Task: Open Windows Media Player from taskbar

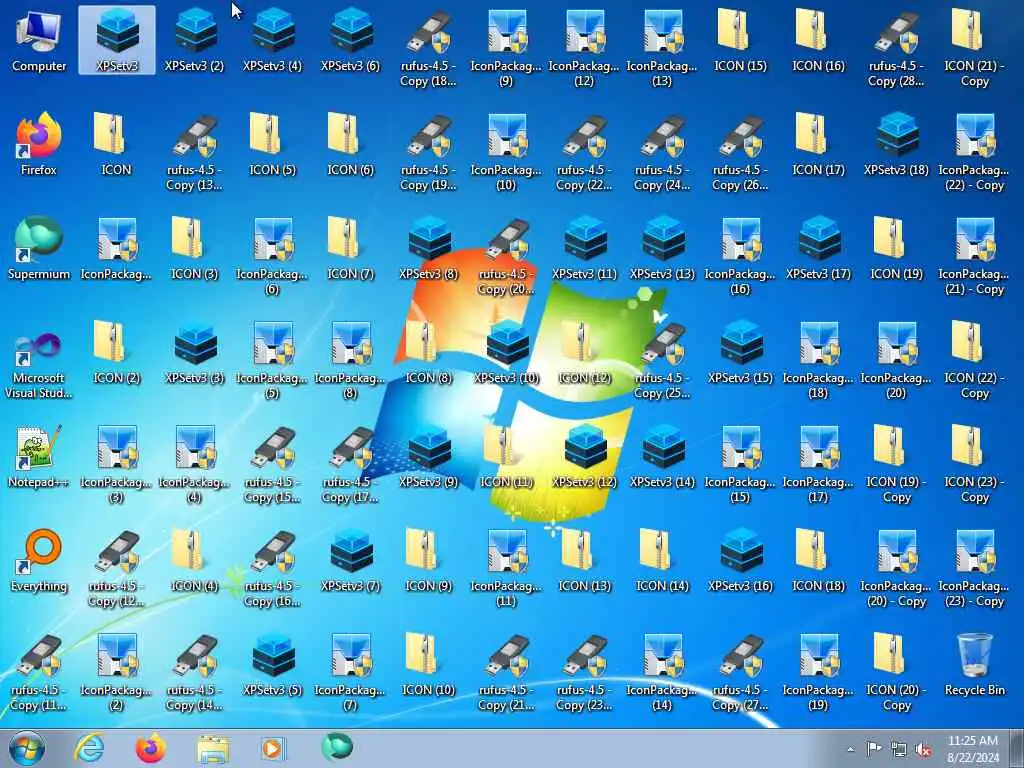Action: [272, 748]
